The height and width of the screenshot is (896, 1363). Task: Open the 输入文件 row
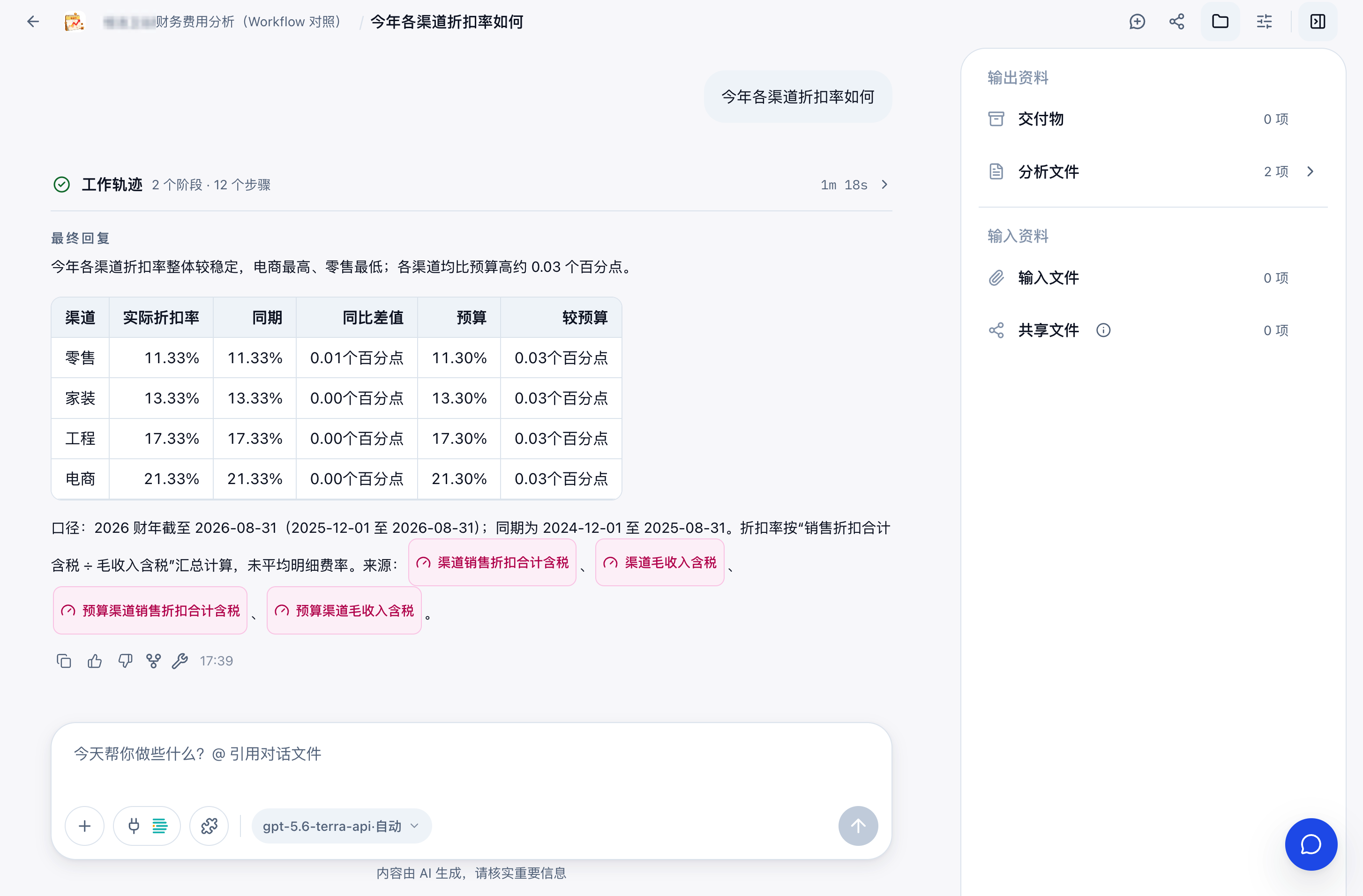tap(1152, 278)
